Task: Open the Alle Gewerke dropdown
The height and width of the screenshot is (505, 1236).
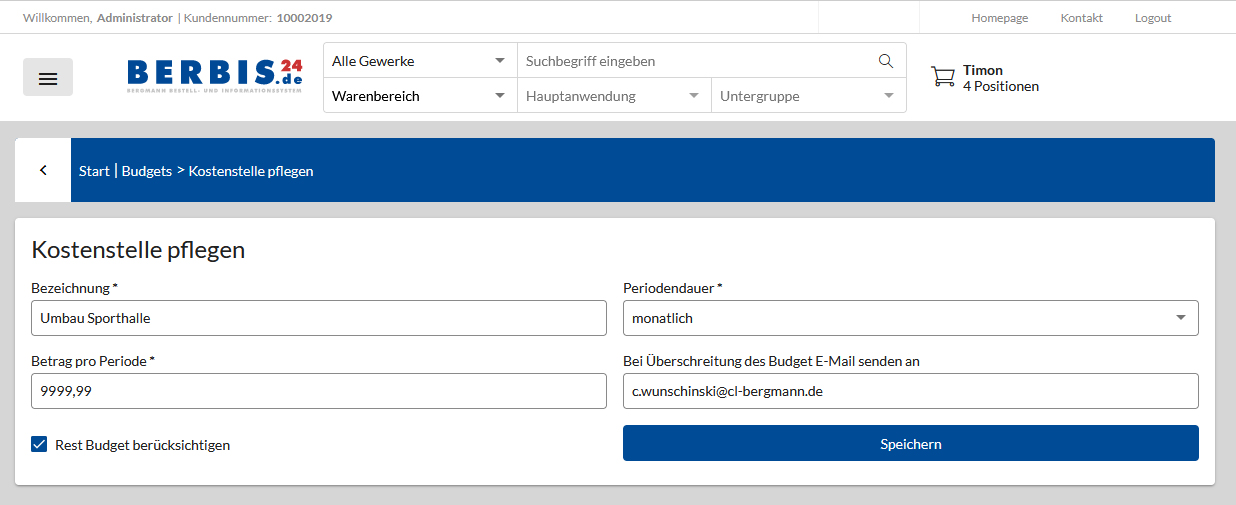Action: [420, 61]
